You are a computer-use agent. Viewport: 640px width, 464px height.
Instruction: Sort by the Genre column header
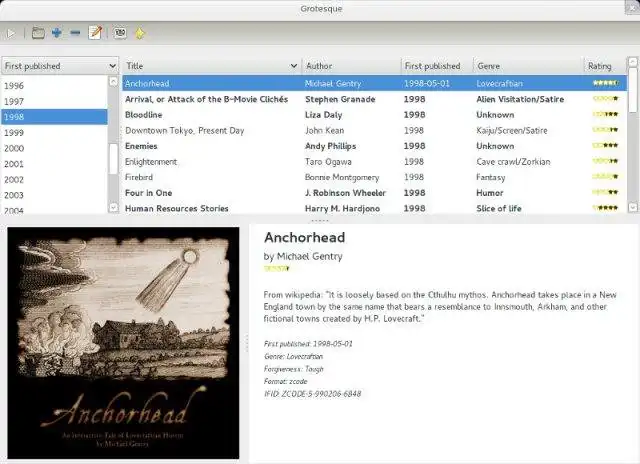[528, 66]
